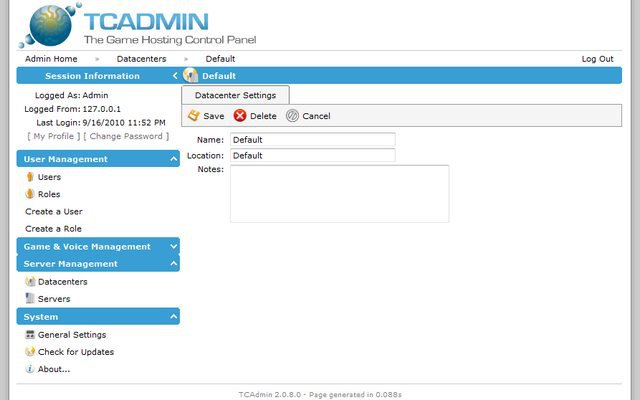
Task: Collapse the System section arrow
Action: [174, 317]
